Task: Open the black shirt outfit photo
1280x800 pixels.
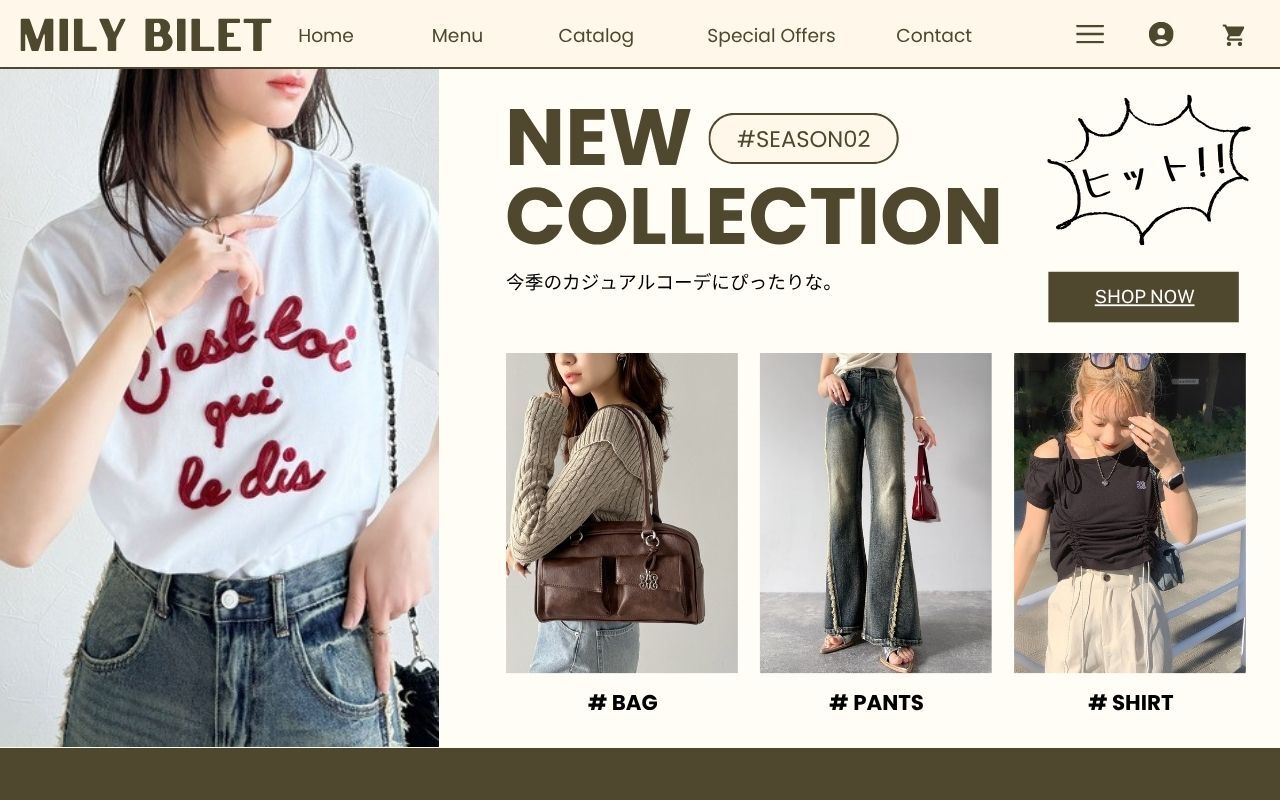Action: [x=1130, y=513]
